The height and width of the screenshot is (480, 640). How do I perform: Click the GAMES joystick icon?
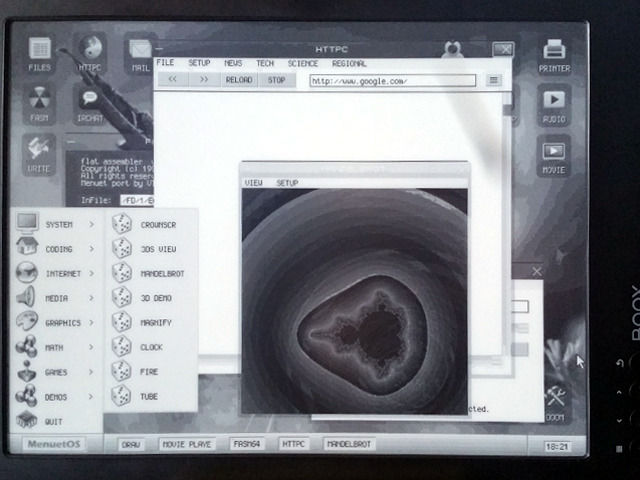(27, 371)
